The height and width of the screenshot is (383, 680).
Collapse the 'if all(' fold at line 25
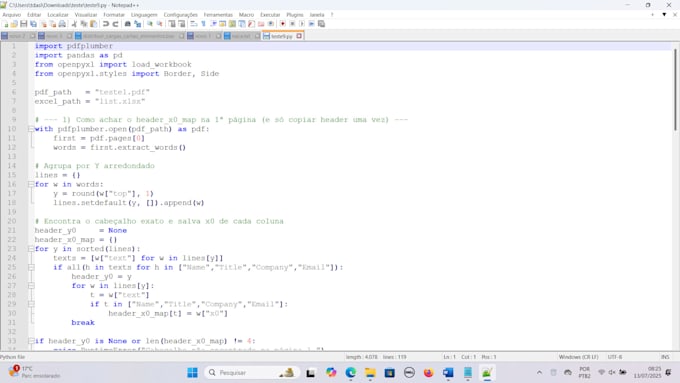tap(31, 267)
